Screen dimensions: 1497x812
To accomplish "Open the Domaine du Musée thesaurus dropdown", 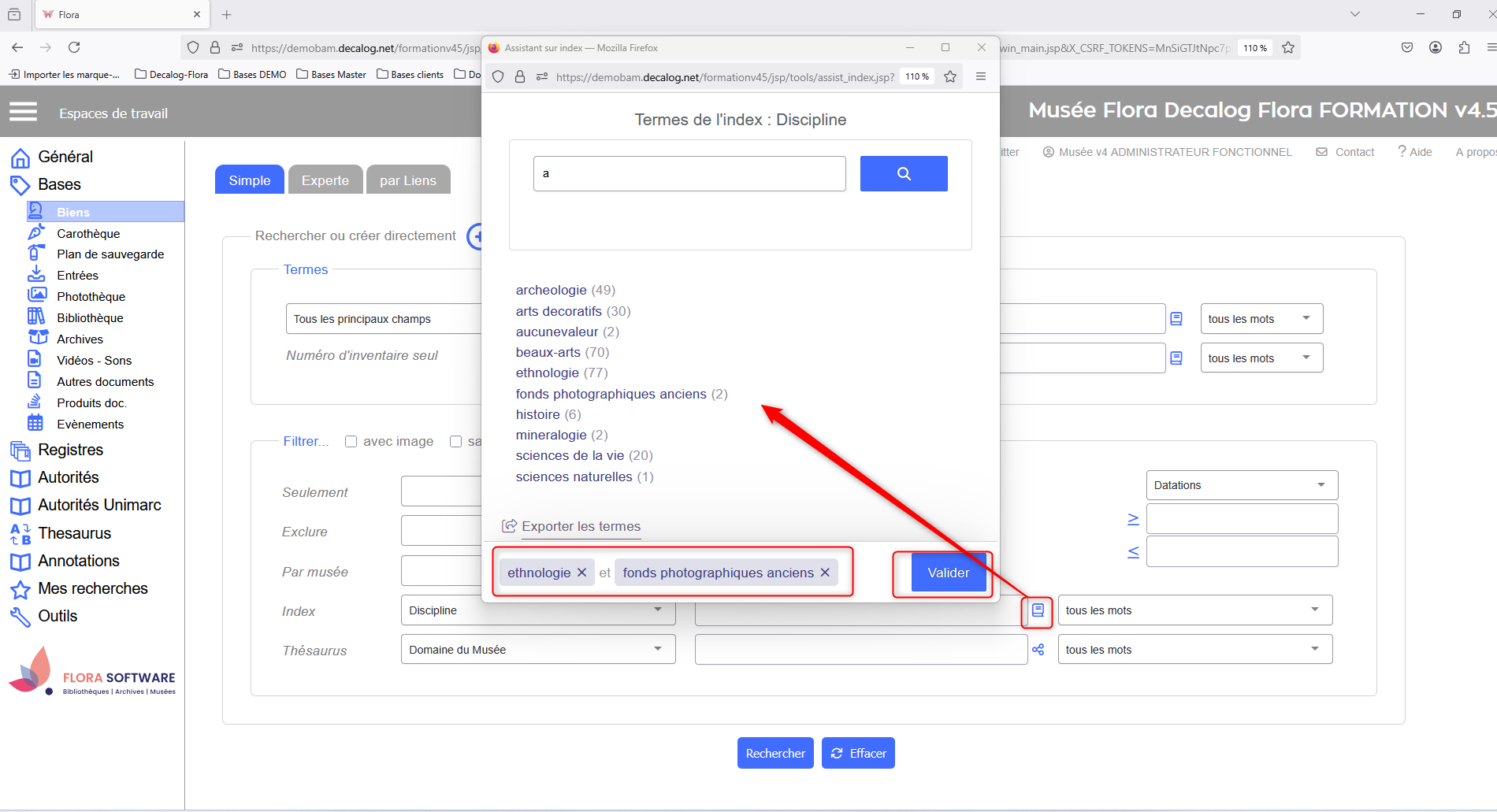I will [x=537, y=650].
